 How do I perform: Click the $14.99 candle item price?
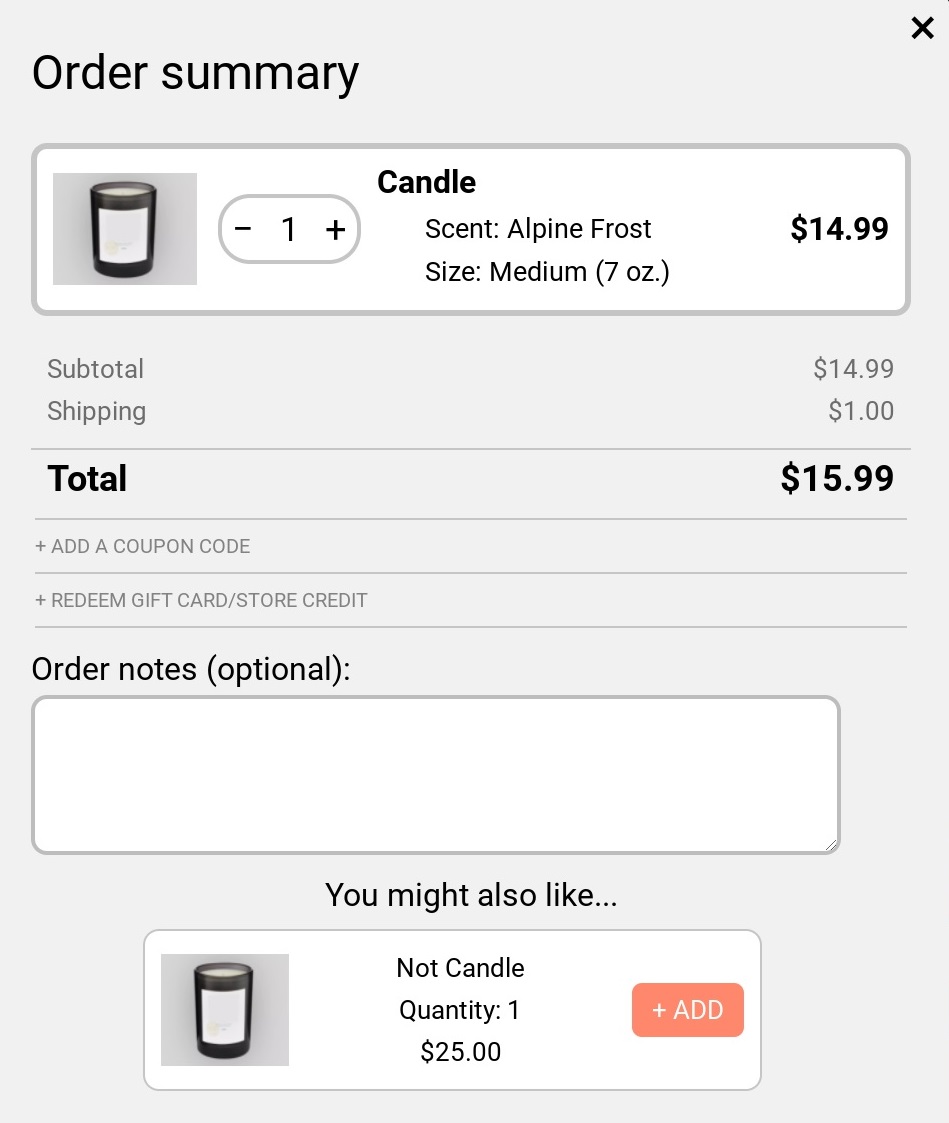[x=839, y=229]
